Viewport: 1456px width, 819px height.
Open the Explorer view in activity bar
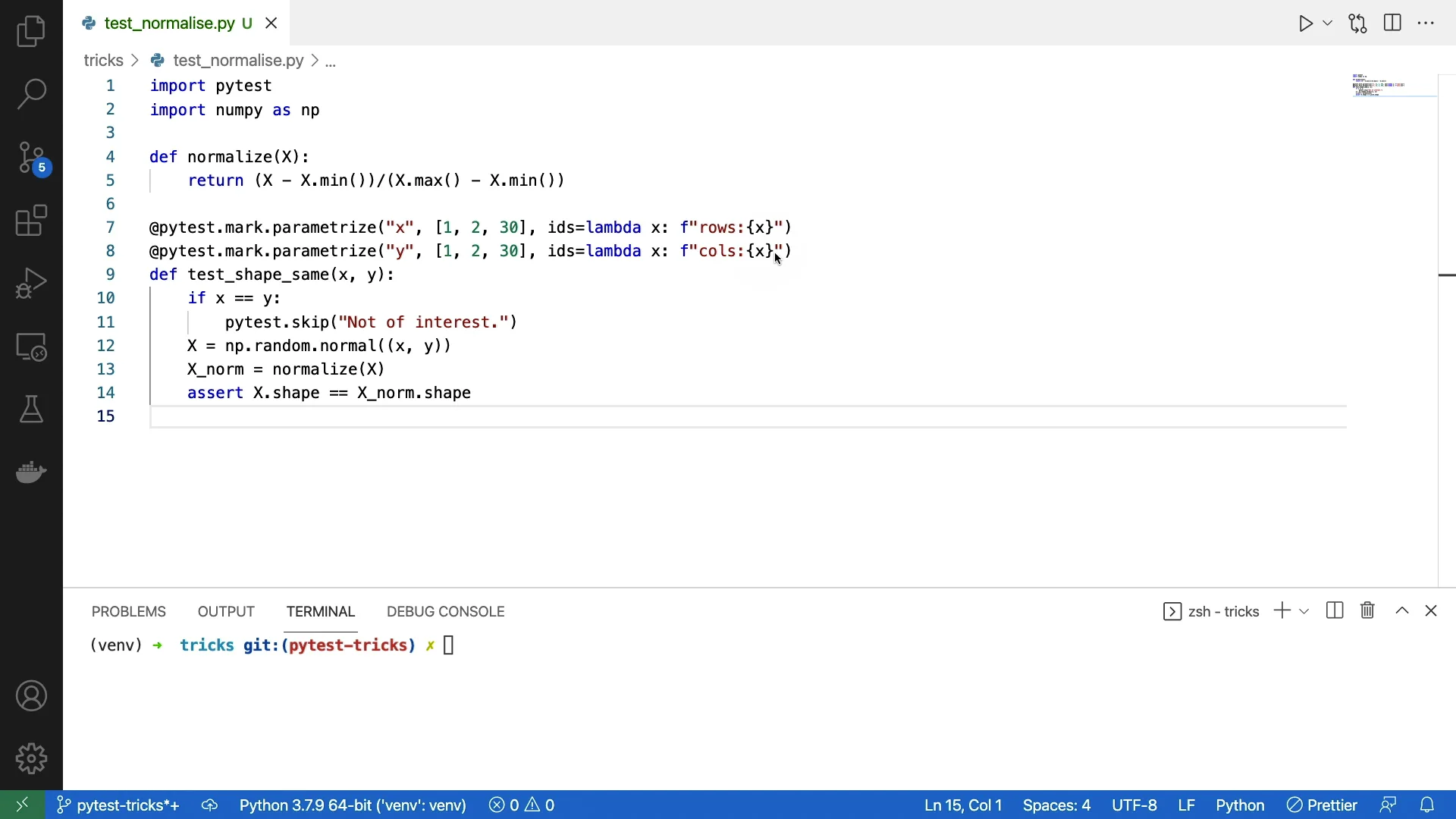point(31,32)
